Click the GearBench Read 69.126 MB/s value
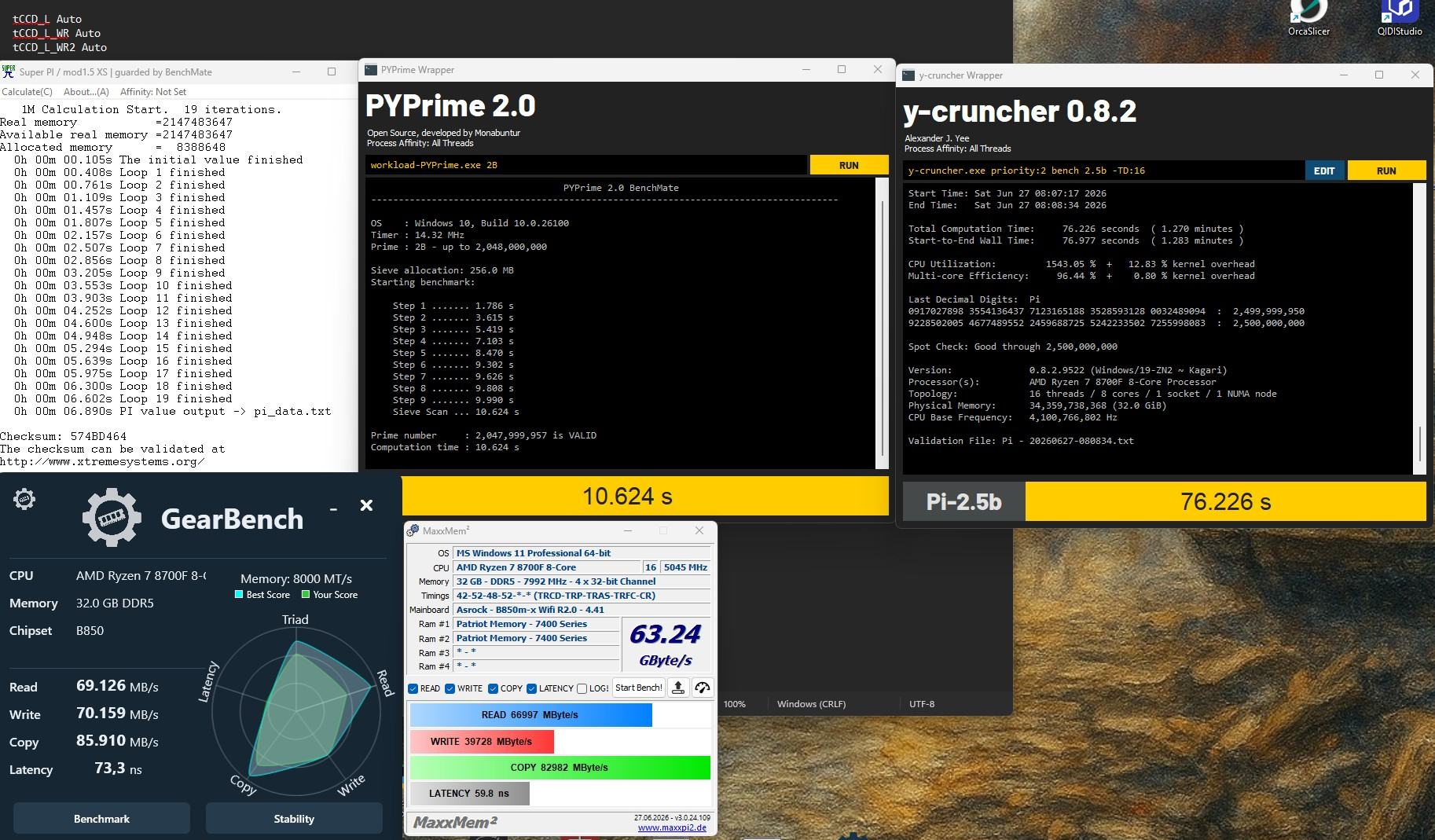This screenshot has height=840, width=1435. pos(117,686)
